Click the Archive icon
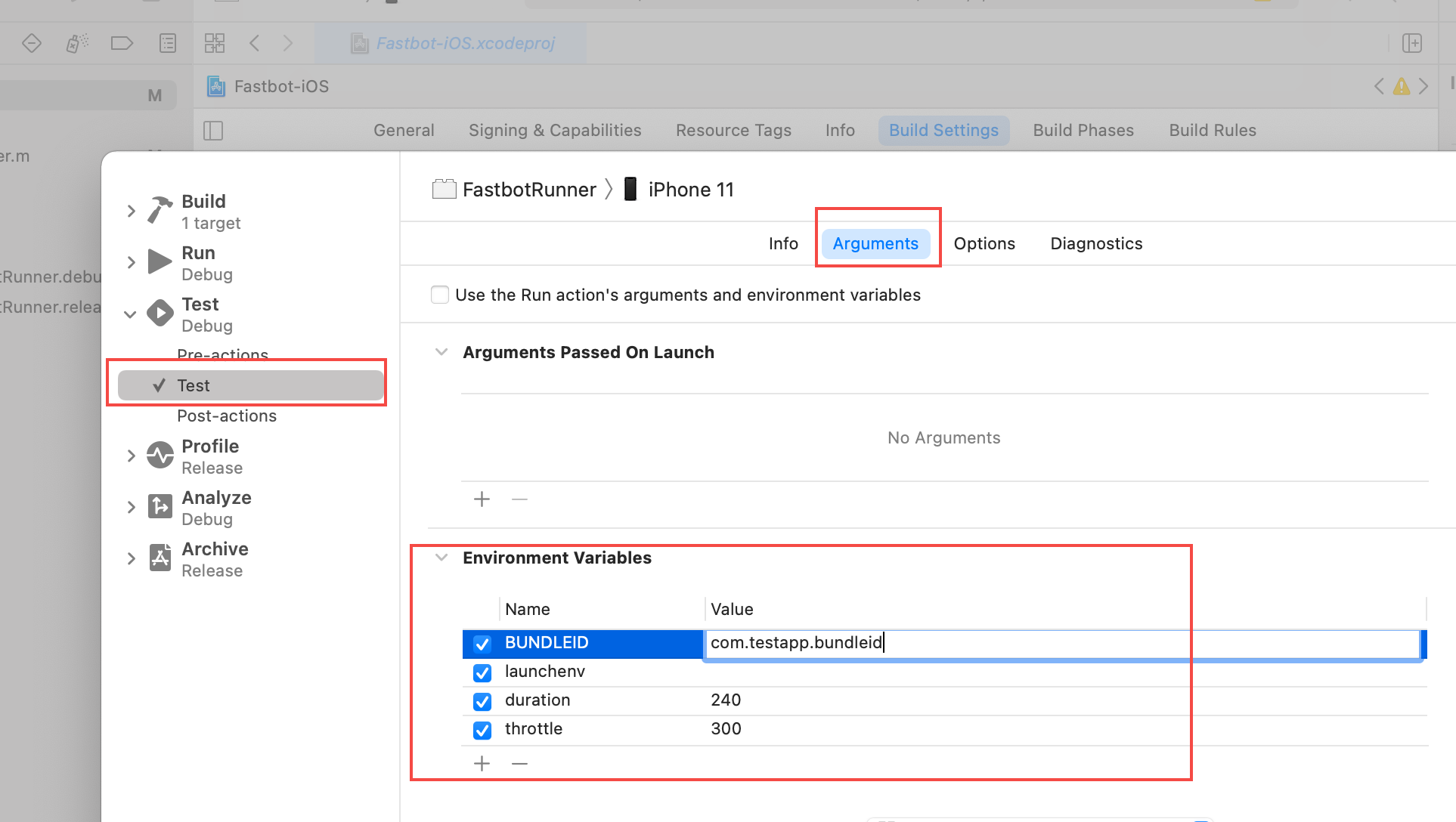Screen dimensions: 1456x822 point(160,558)
